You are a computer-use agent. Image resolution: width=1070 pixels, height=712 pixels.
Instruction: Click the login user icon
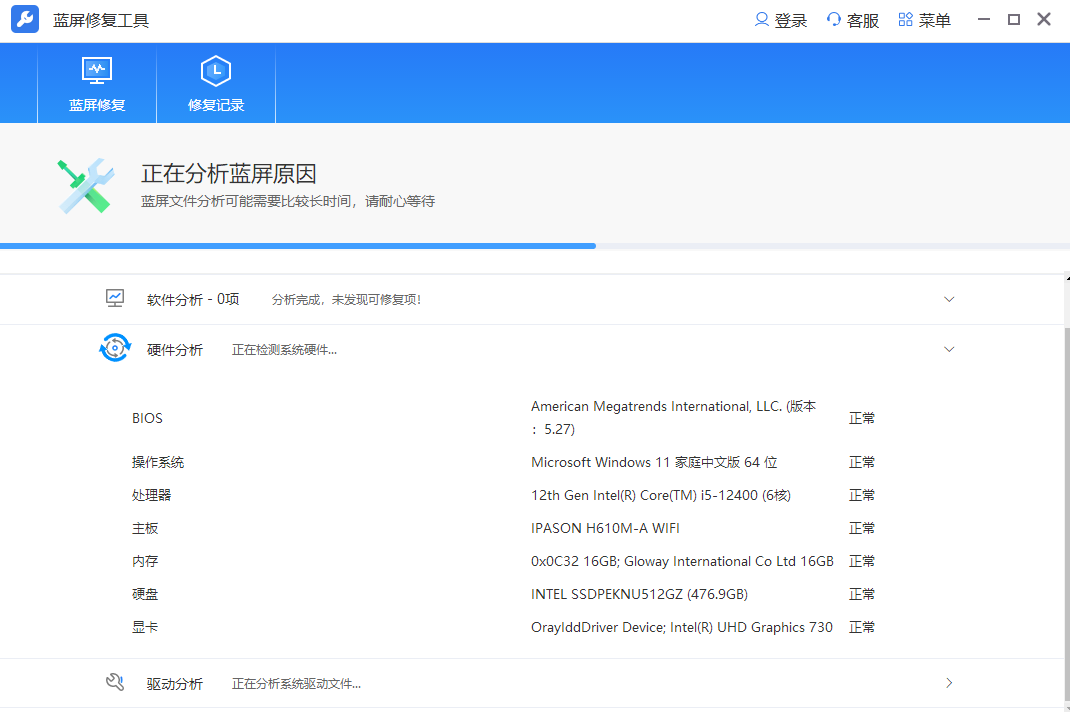tap(762, 20)
